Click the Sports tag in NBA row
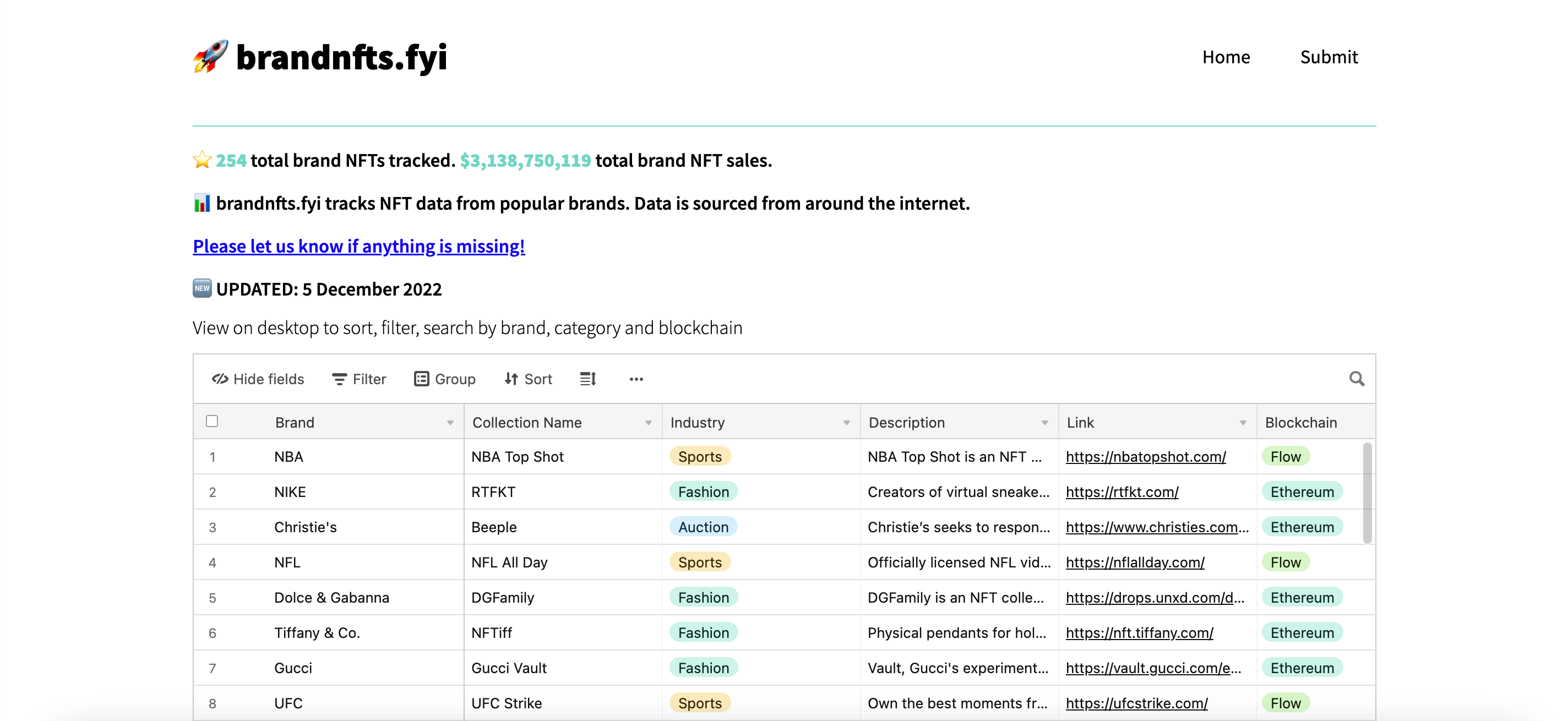The height and width of the screenshot is (721, 1568). pyautogui.click(x=700, y=457)
